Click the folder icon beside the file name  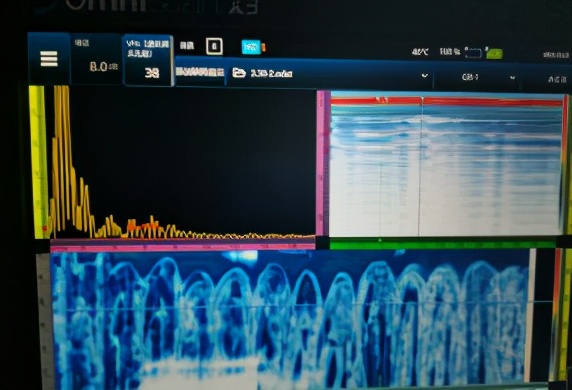point(239,73)
